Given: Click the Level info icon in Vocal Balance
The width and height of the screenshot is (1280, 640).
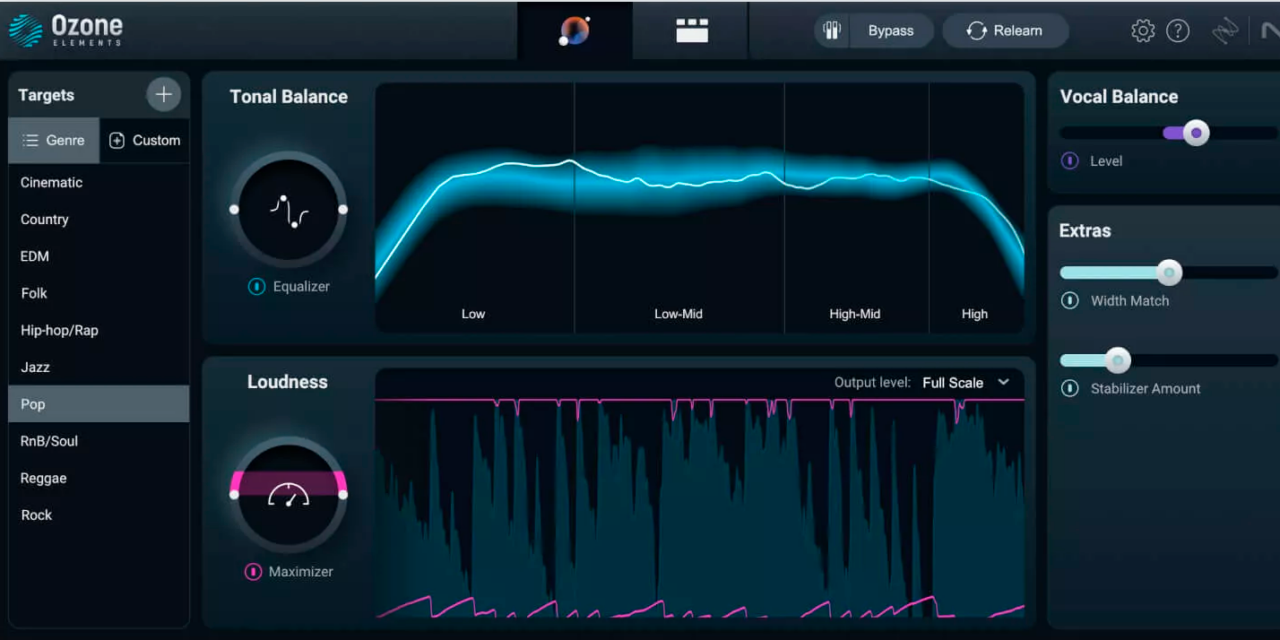Looking at the screenshot, I should (x=1069, y=160).
